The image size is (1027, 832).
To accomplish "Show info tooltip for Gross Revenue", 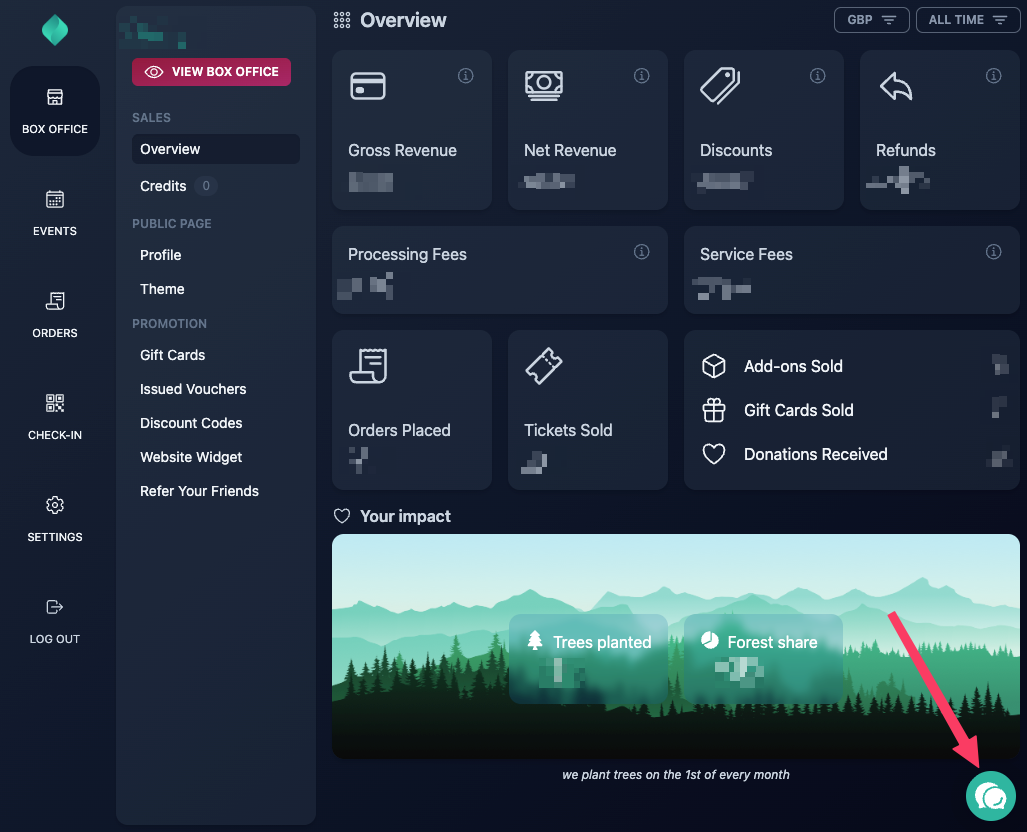I will 466,75.
